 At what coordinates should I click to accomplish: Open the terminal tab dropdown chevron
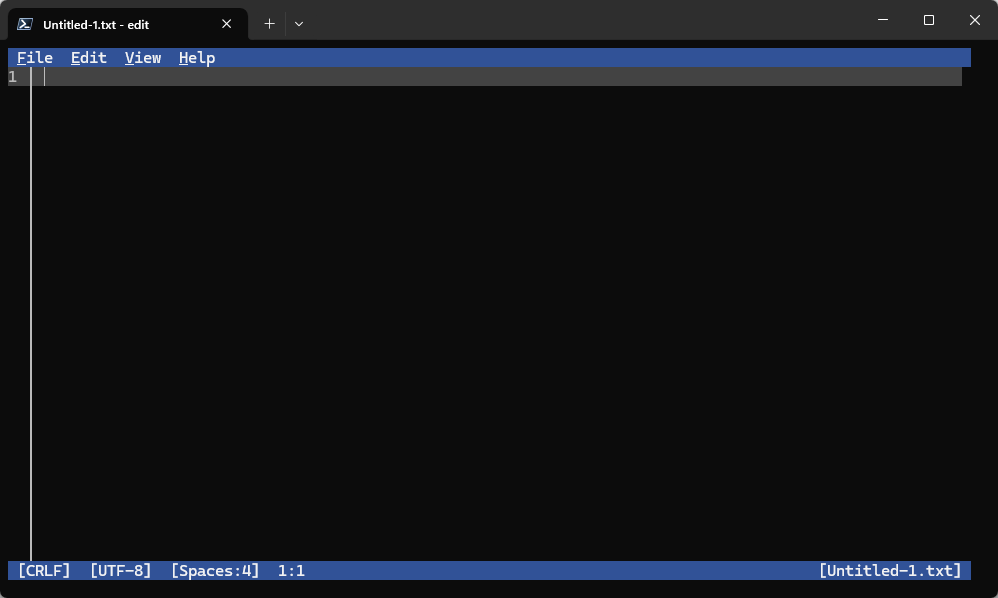tap(298, 23)
